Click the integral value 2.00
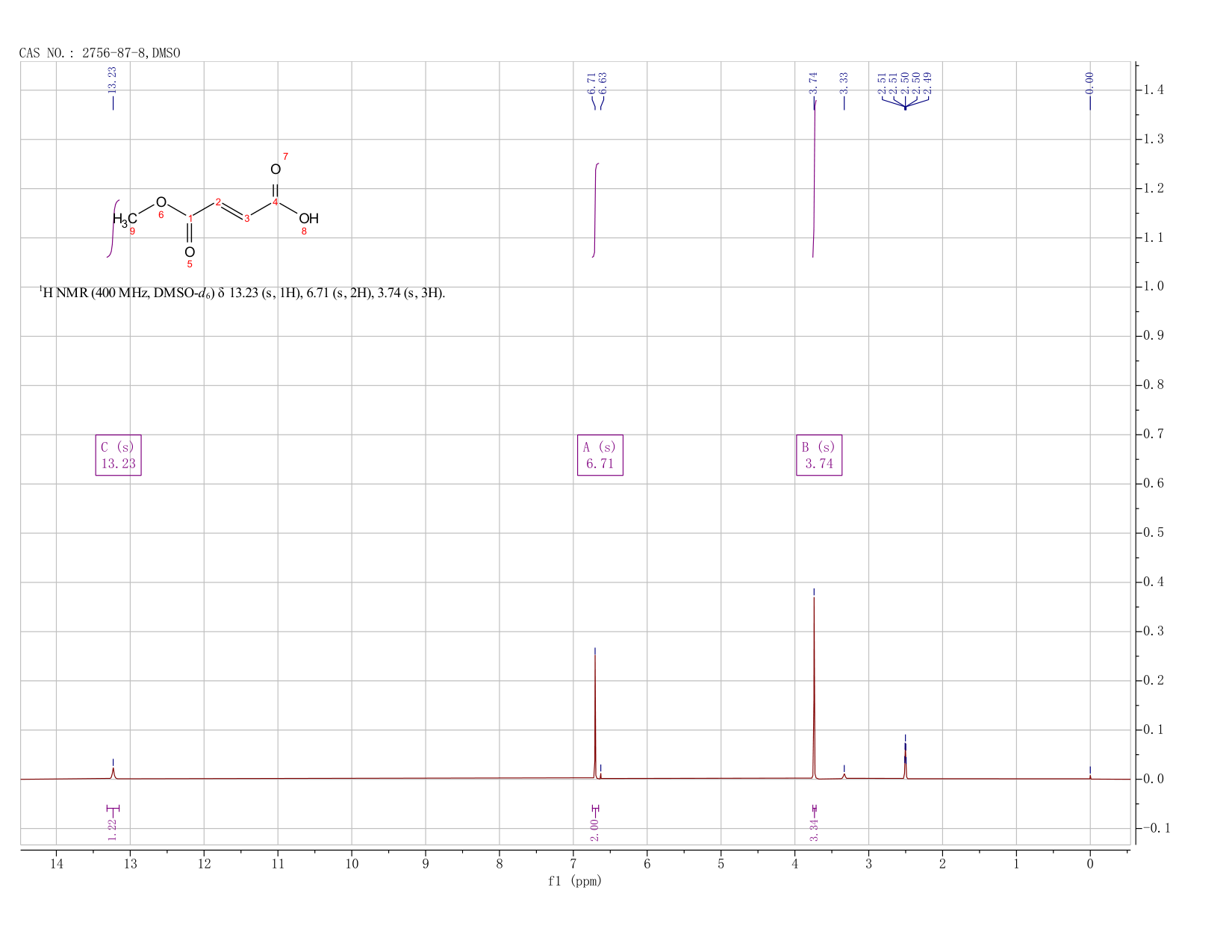The width and height of the screenshot is (1232, 952). coord(595,830)
